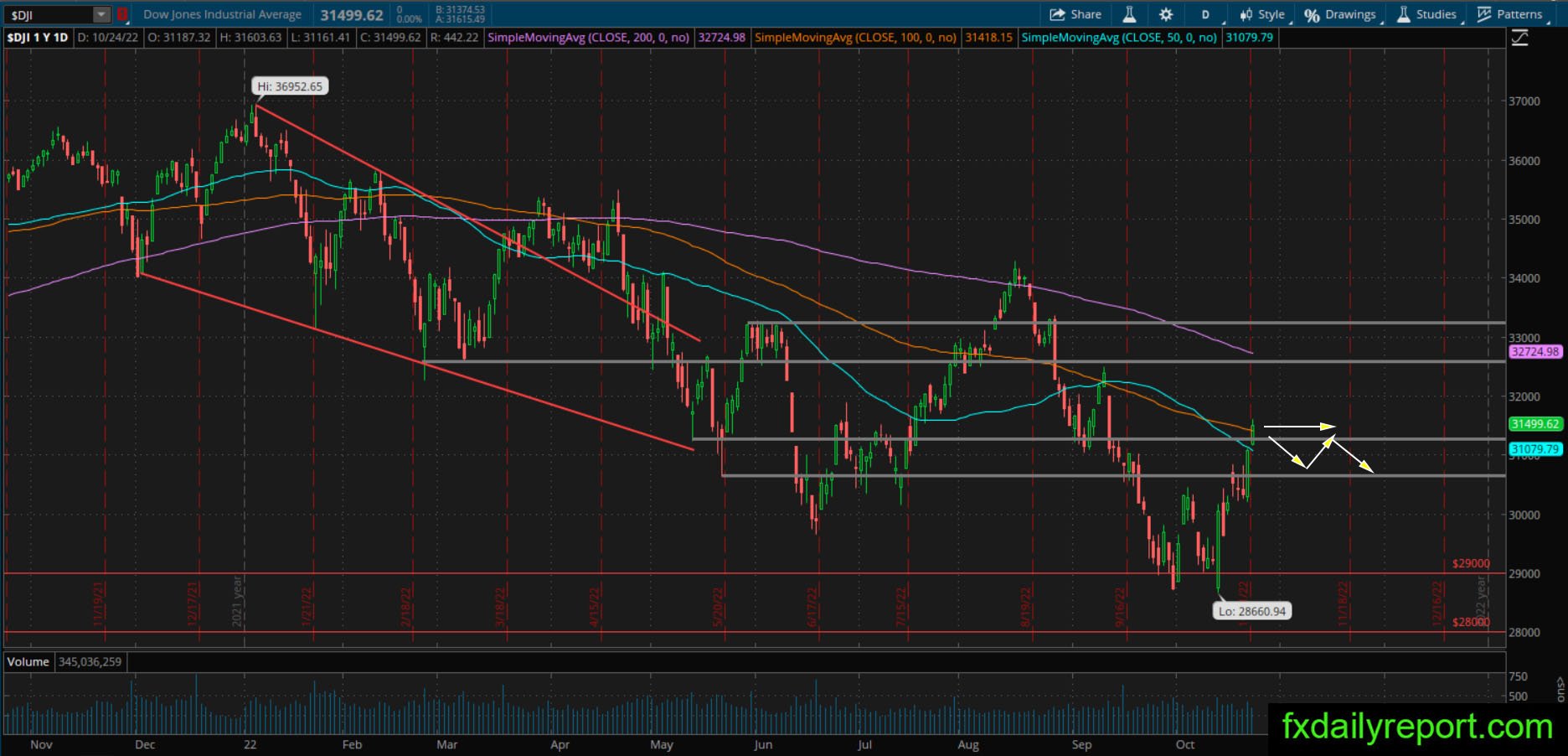Click the R: 442.22 range value
The image size is (1568, 756).
[x=454, y=38]
